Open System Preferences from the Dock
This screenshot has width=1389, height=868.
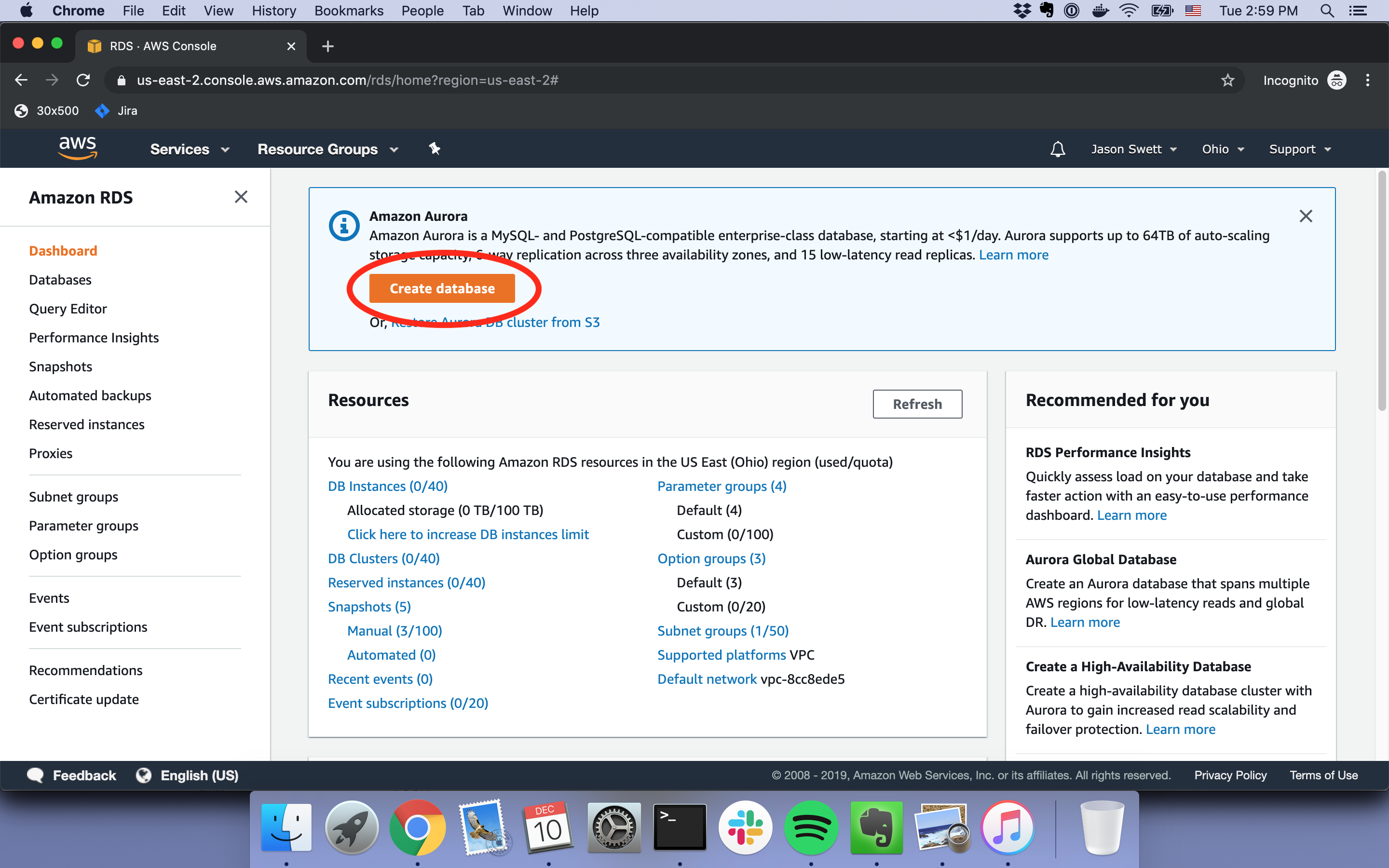coord(614,827)
